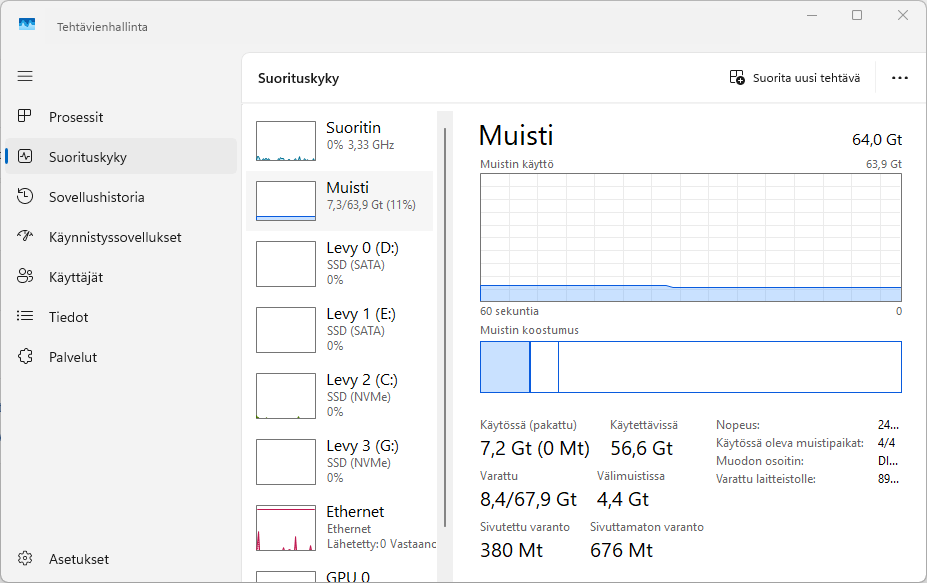
Task: Click the Tiedot details list icon
Action: click(26, 317)
